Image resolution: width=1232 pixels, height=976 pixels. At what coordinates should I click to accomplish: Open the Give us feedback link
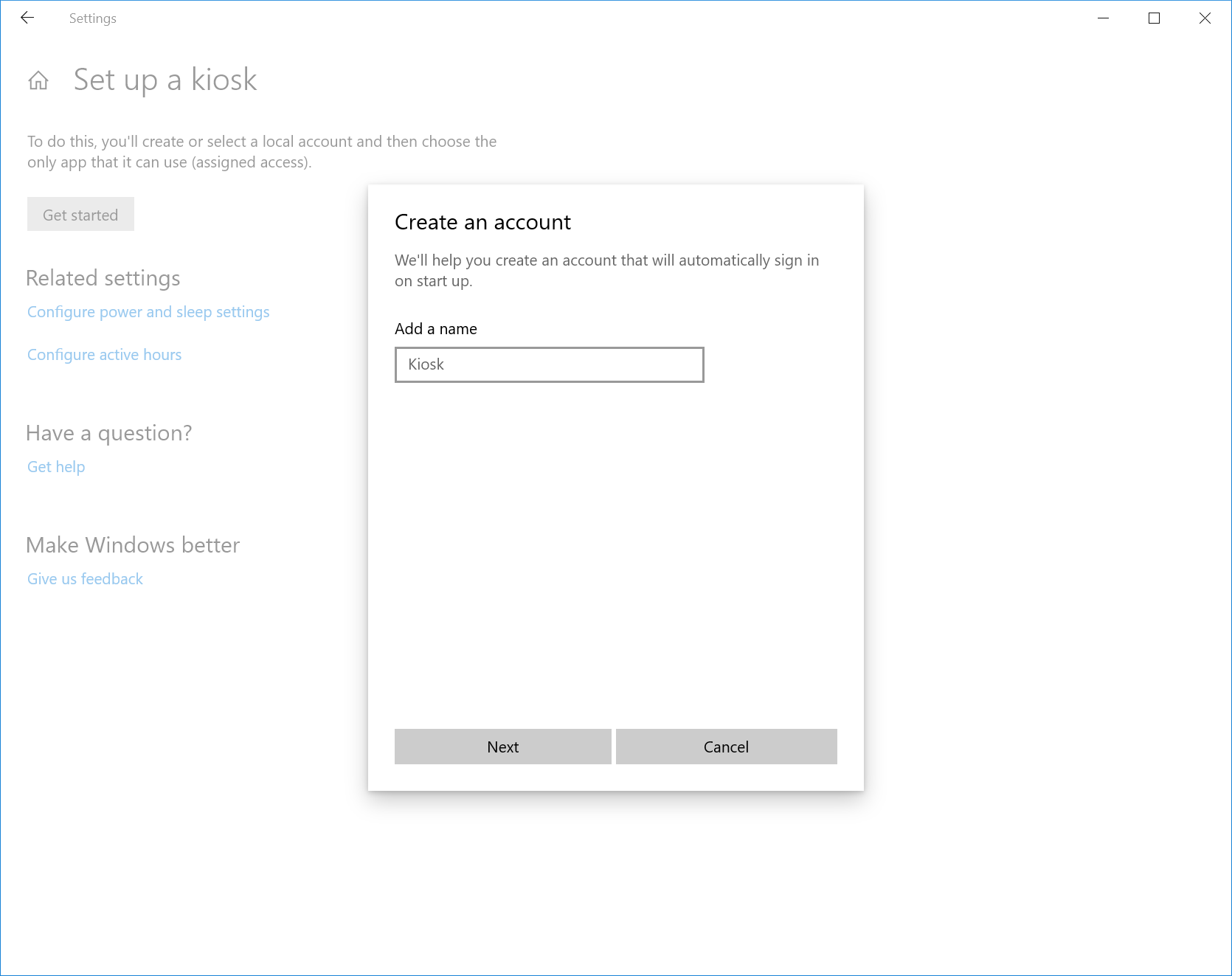pos(85,579)
